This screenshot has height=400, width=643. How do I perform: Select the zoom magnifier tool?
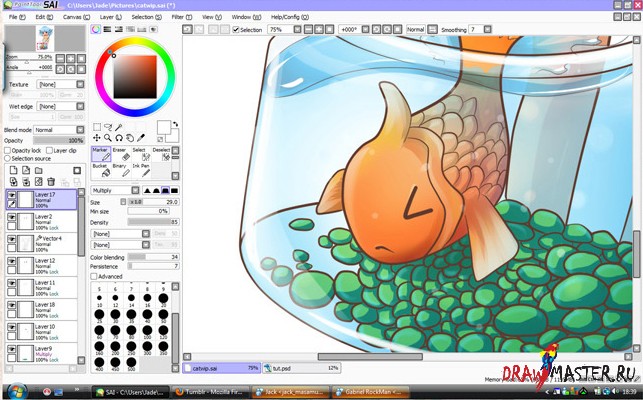108,138
